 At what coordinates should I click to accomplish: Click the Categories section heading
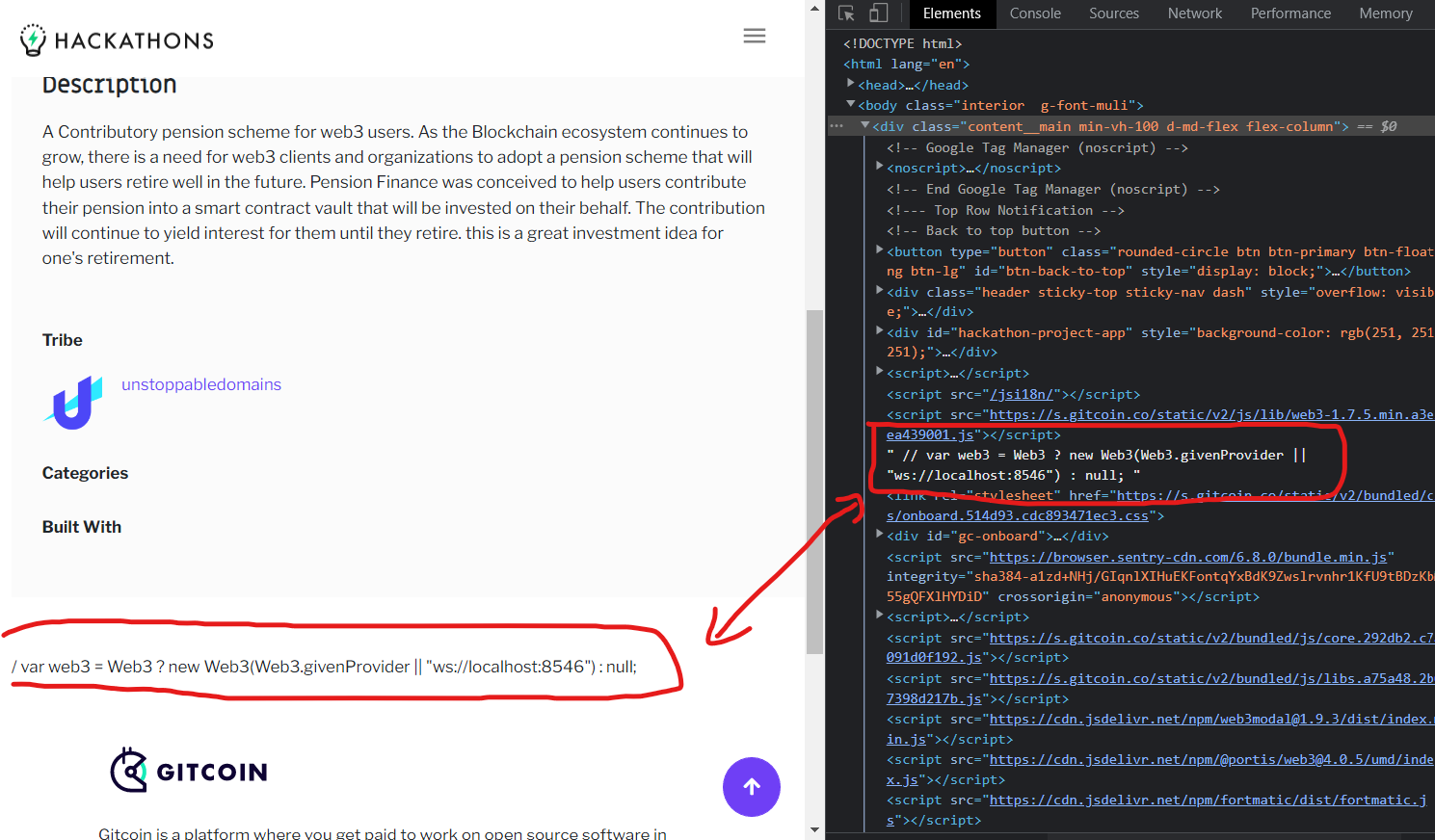click(x=85, y=473)
